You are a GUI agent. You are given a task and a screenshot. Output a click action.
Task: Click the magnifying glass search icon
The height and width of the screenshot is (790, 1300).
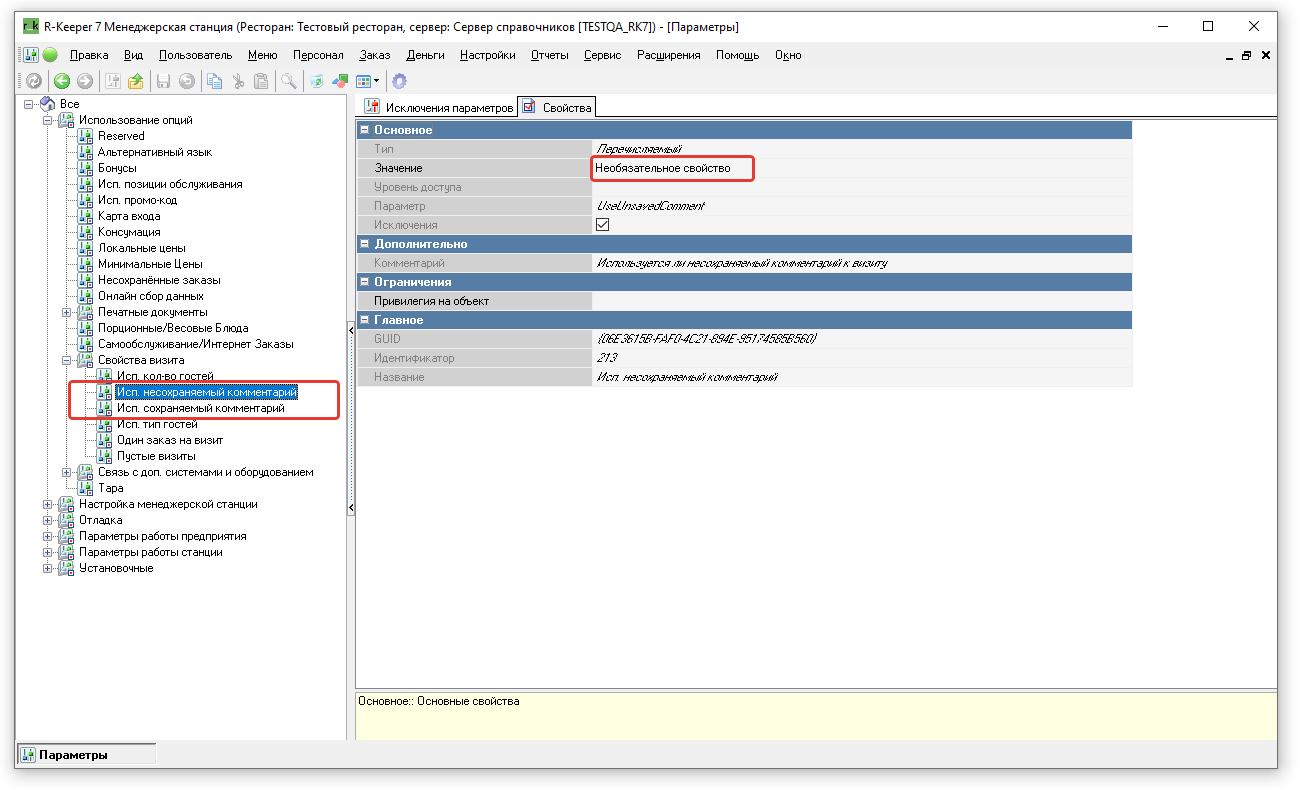(288, 82)
